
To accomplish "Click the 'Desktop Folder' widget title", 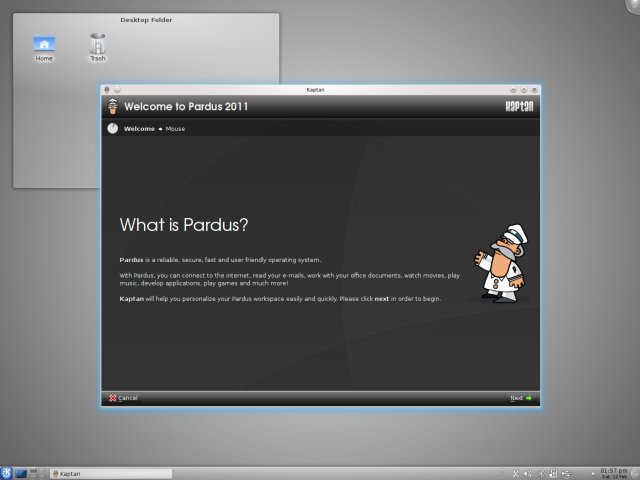I will coord(146,20).
